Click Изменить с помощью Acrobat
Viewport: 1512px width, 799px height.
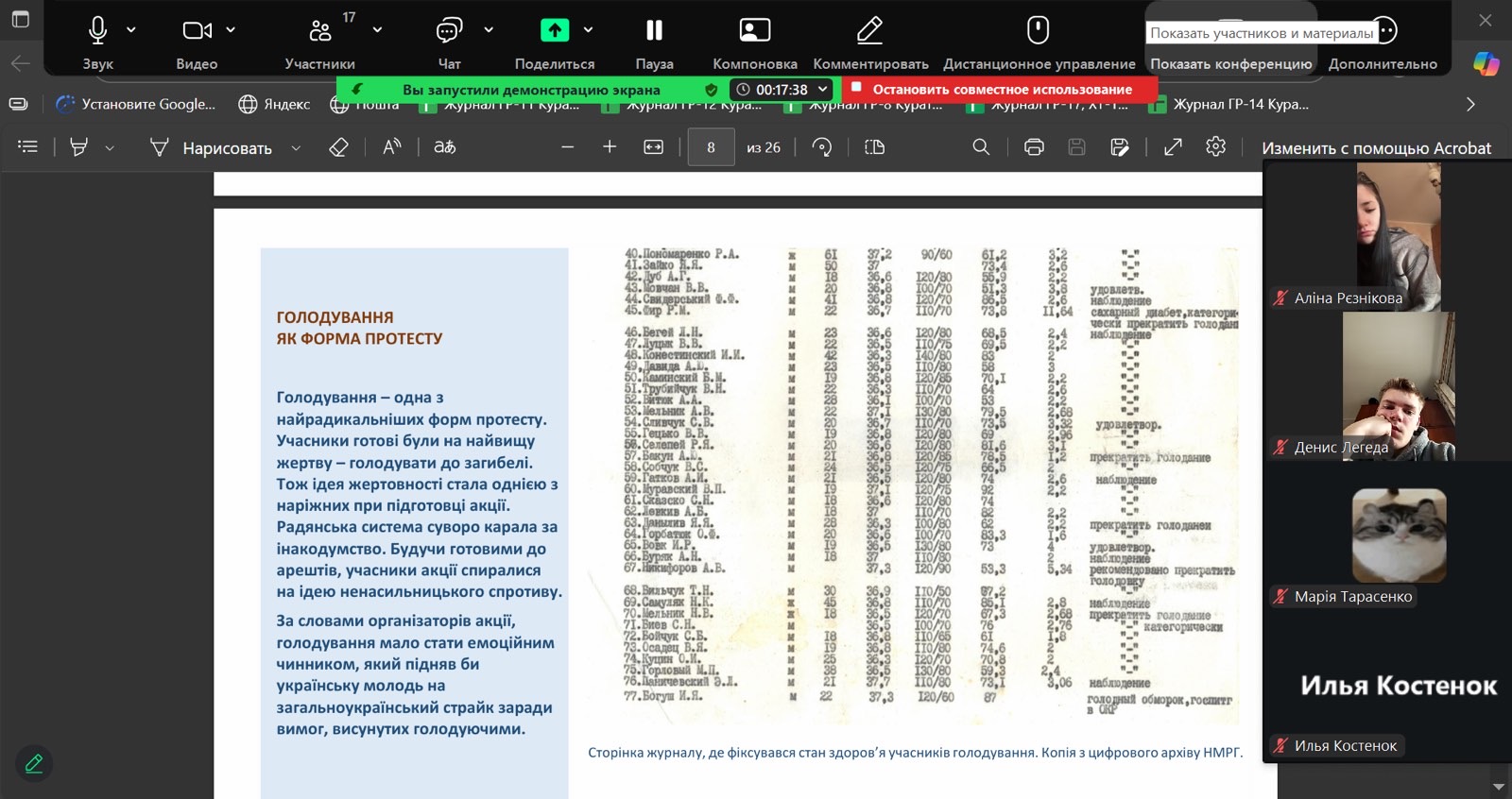(x=1376, y=148)
